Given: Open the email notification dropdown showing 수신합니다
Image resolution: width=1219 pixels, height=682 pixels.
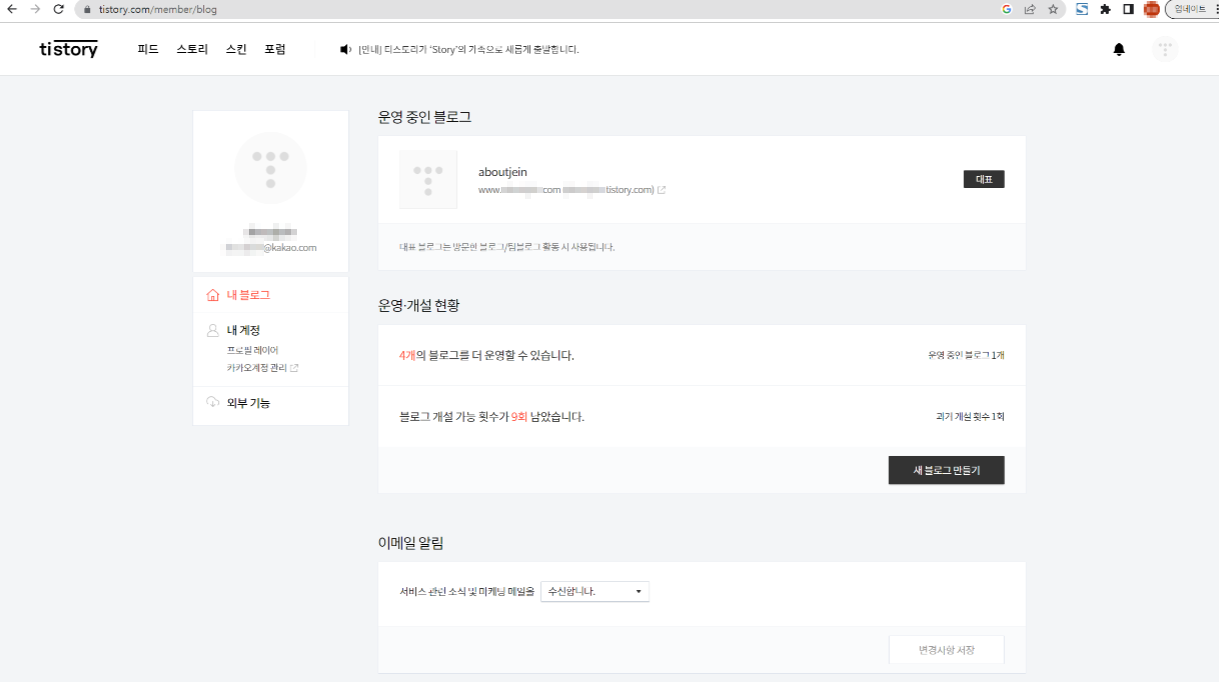Looking at the screenshot, I should [x=594, y=591].
